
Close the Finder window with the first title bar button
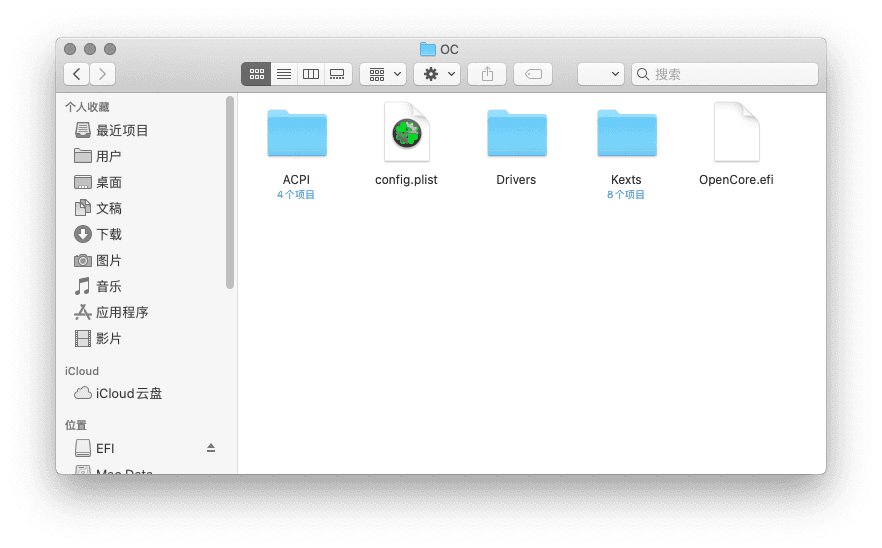pos(70,49)
